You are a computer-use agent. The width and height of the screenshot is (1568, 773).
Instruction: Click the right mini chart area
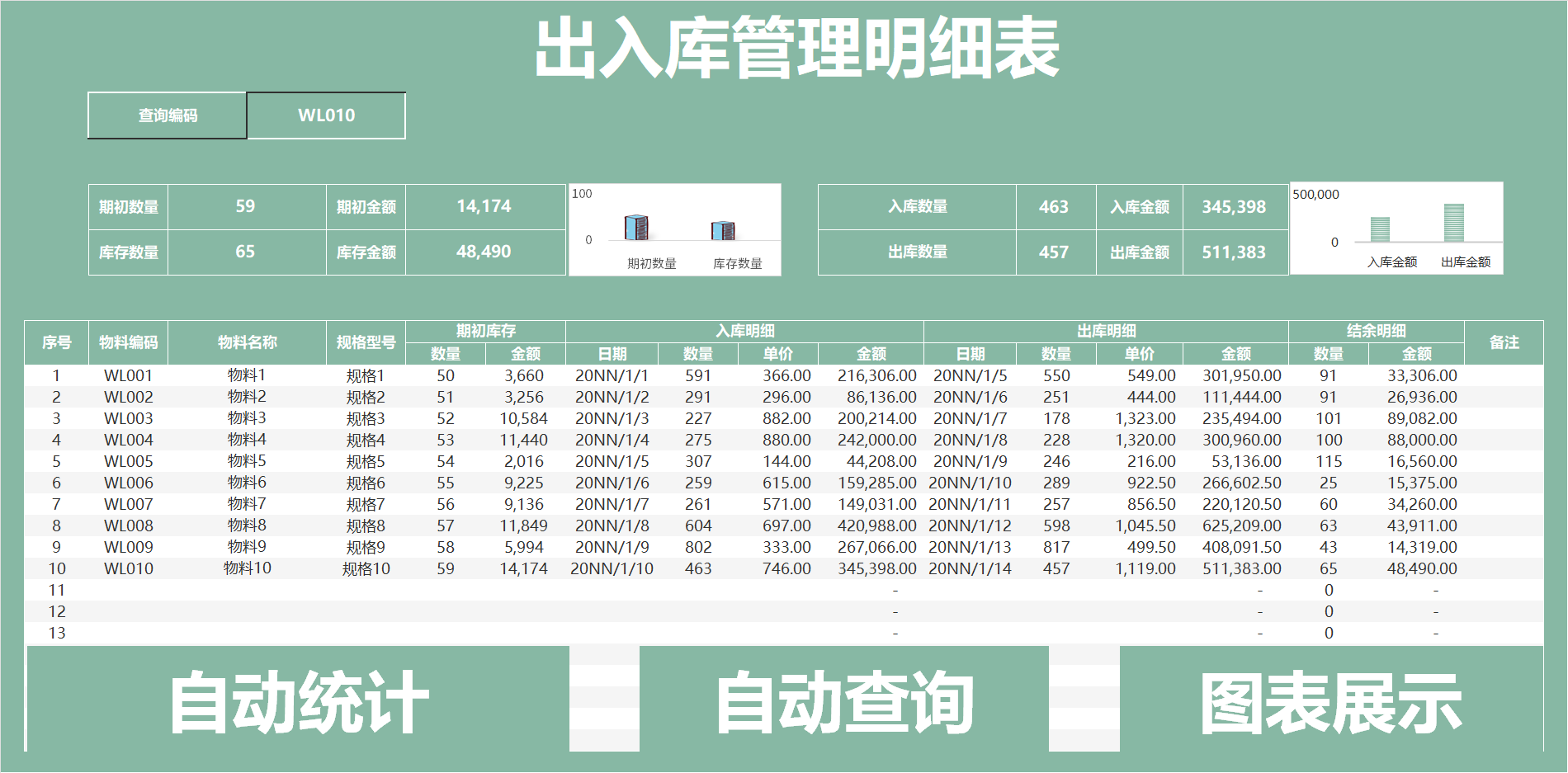pos(1396,229)
